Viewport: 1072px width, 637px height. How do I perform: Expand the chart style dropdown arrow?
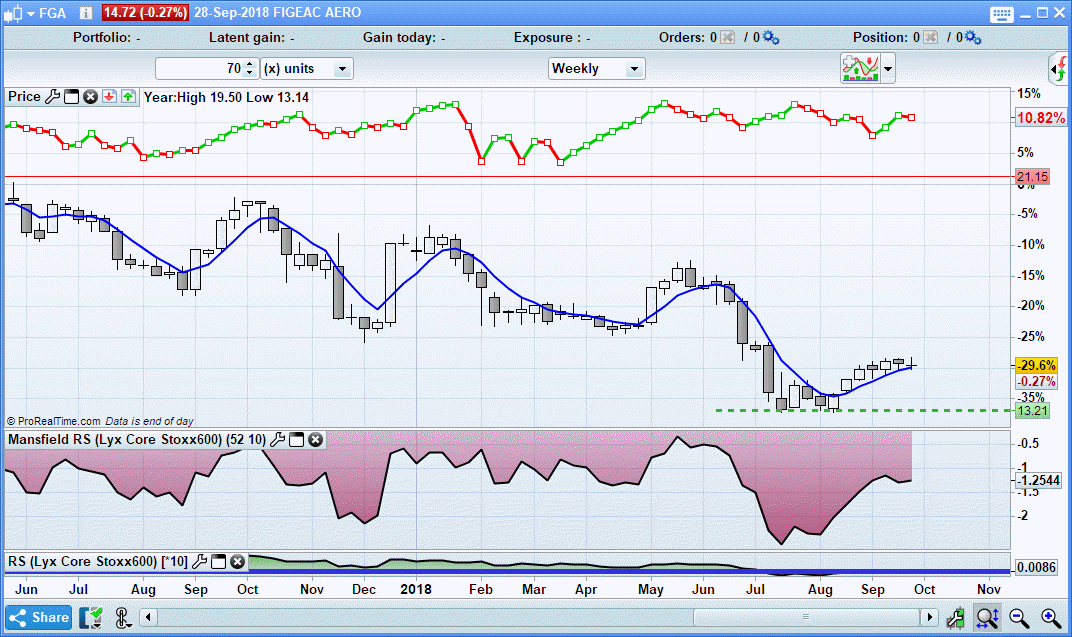point(888,69)
